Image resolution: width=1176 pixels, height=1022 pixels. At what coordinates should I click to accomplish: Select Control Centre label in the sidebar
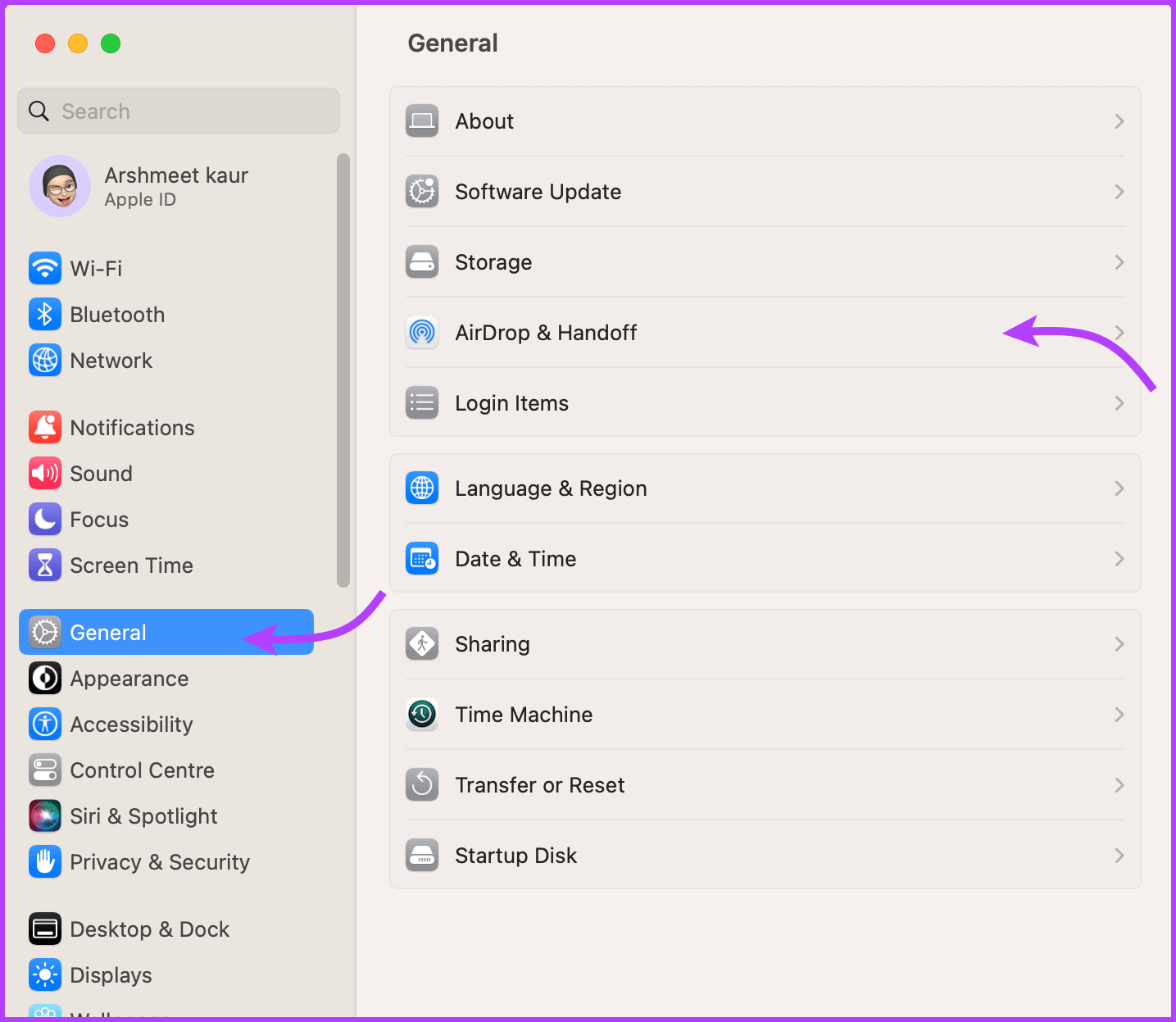point(143,770)
